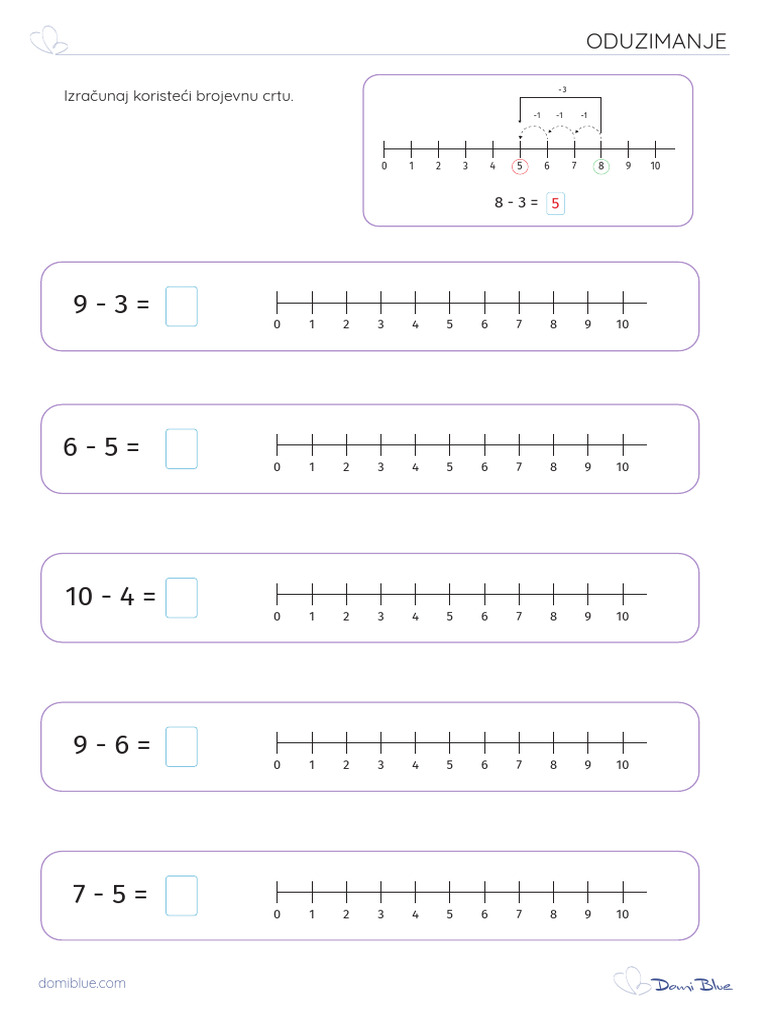Click tick 9 on the 9 - 3 number line
This screenshot has height=1024, width=768.
588,303
